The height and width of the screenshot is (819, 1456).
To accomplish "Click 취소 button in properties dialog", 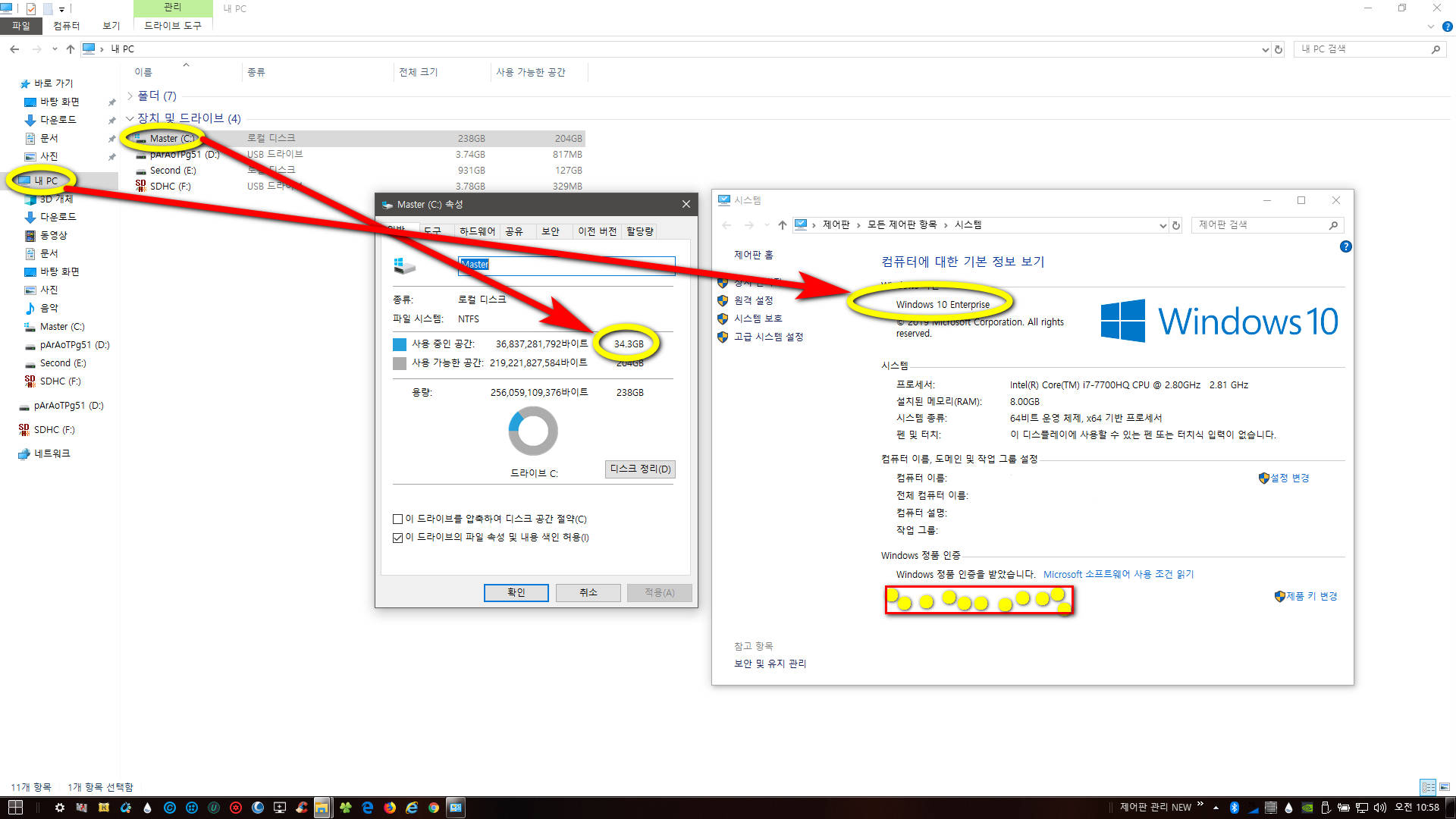I will pos(588,592).
